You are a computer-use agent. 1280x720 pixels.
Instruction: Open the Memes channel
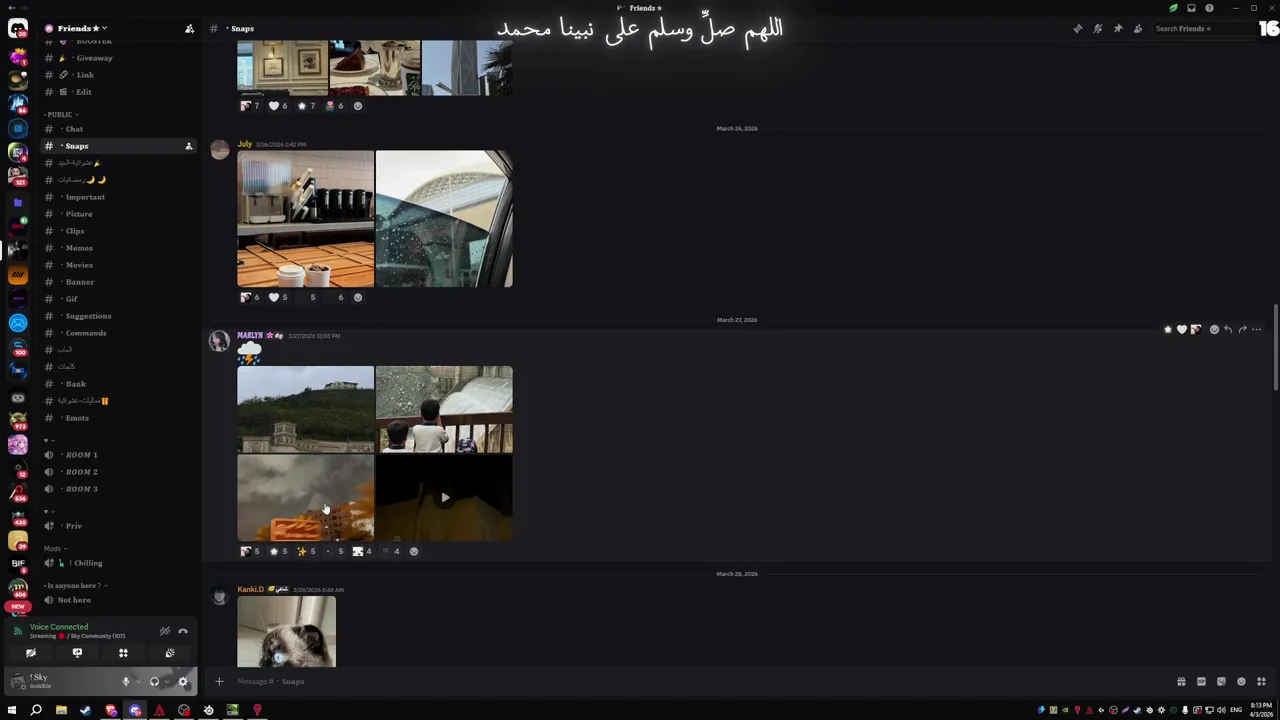tap(118, 248)
